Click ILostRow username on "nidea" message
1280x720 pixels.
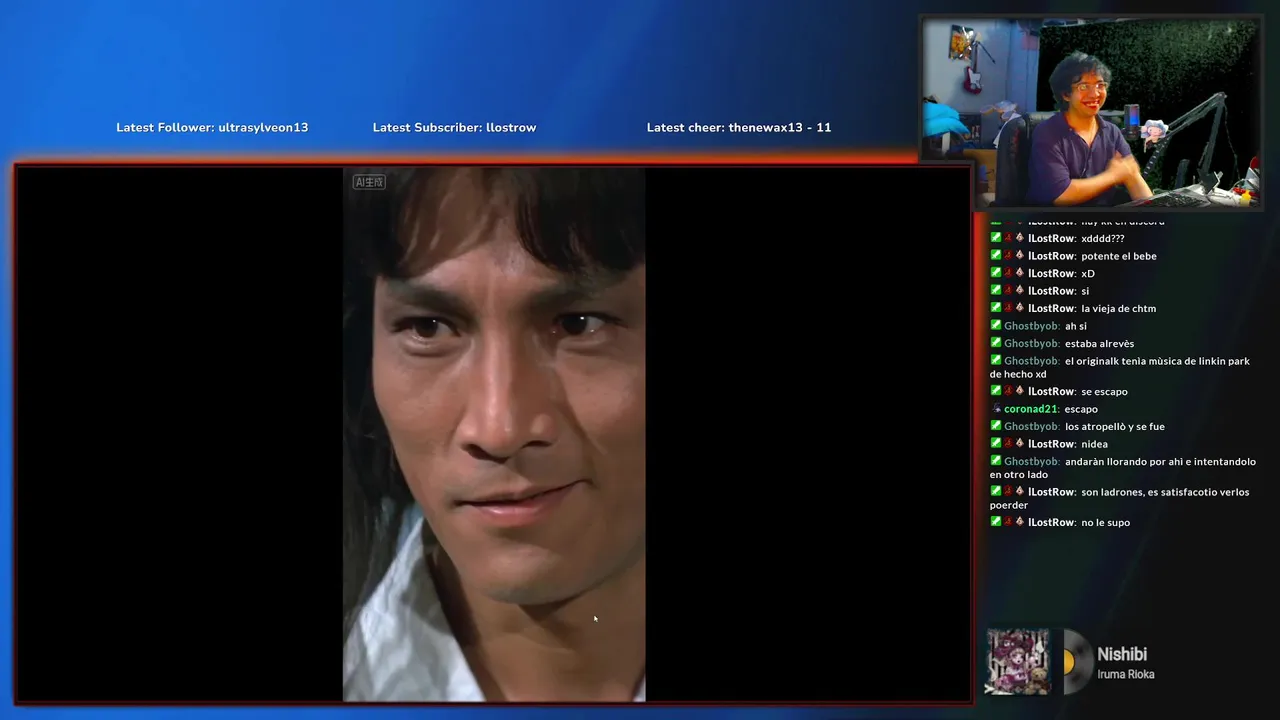[x=1051, y=444]
